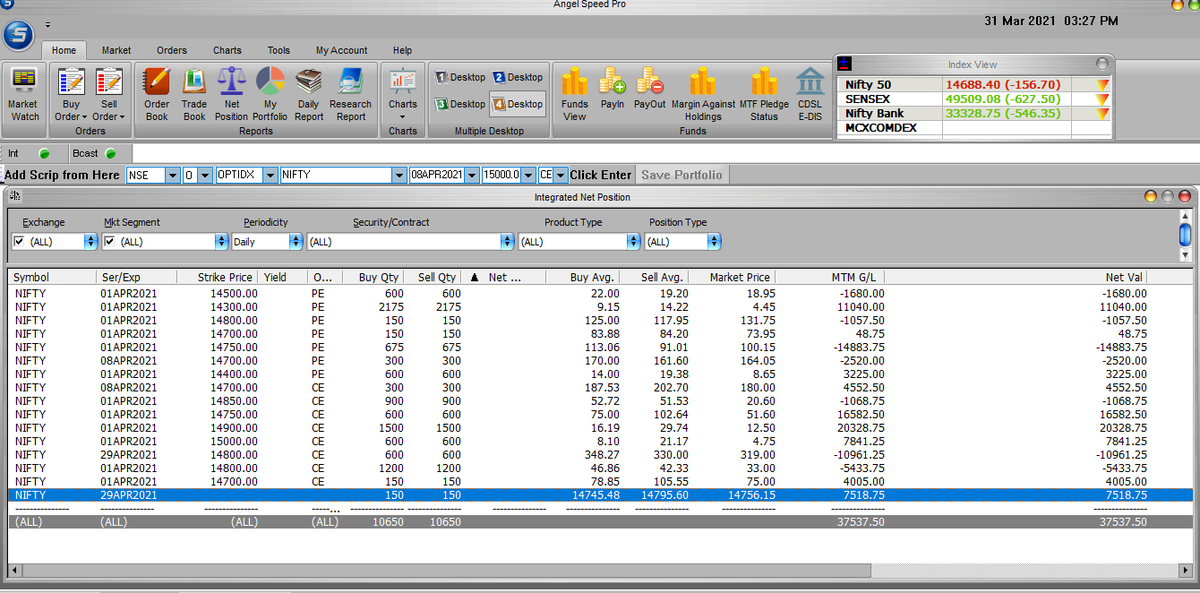Open the CE option type dropdown
The height and width of the screenshot is (593, 1200).
561,175
